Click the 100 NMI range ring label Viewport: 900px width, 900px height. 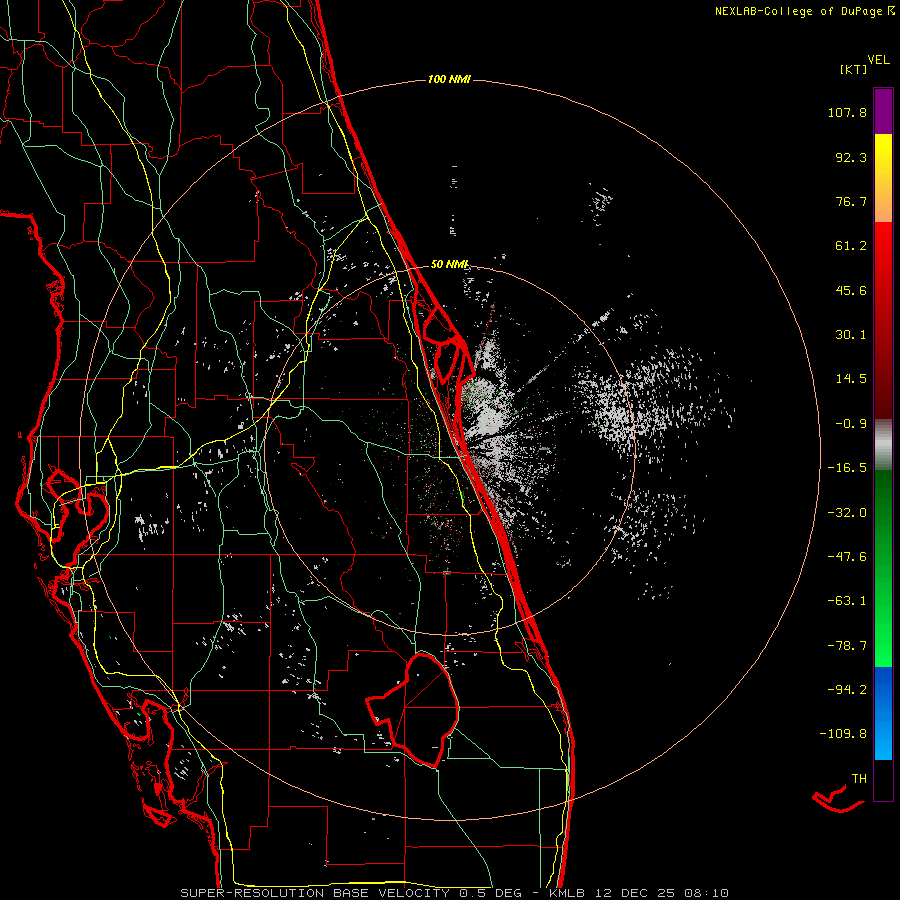point(449,79)
